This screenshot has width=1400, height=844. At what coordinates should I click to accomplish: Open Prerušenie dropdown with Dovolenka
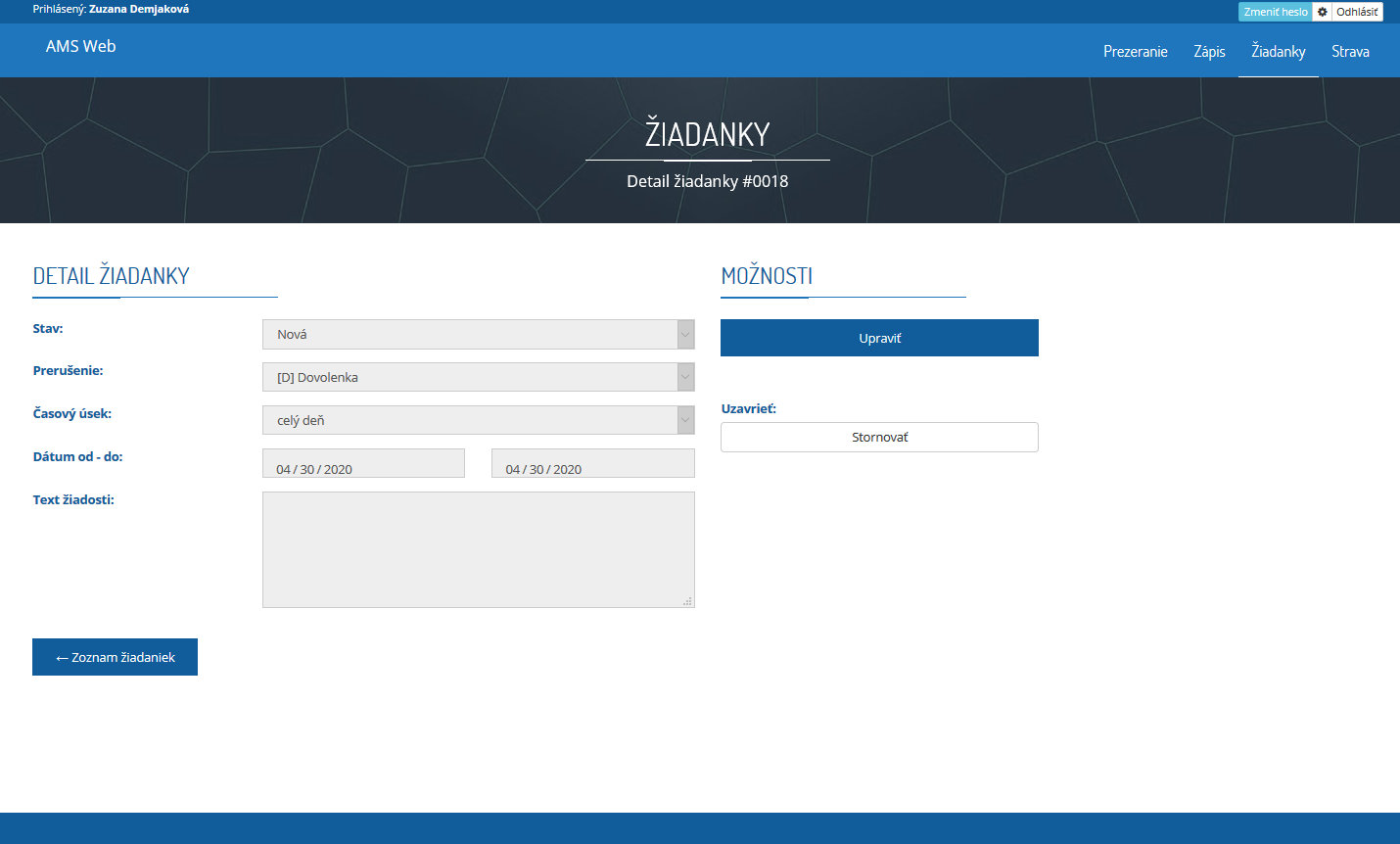point(479,377)
